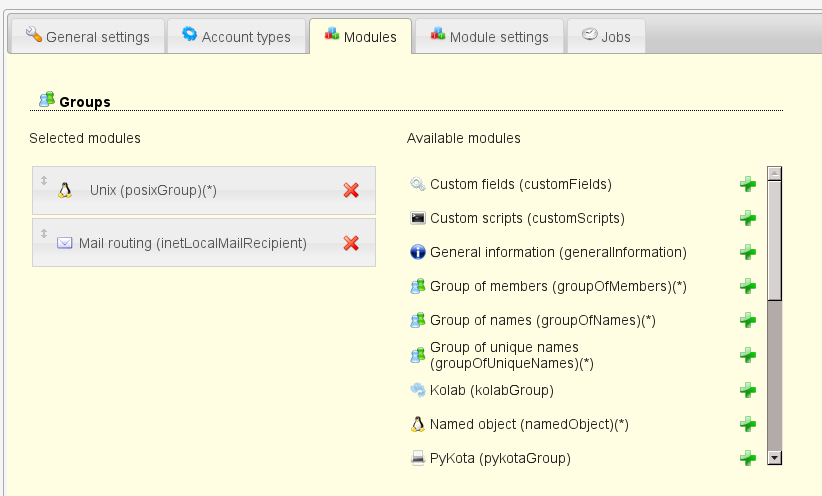This screenshot has width=822, height=496.
Task: Add the Kolab group module
Action: pos(747,390)
